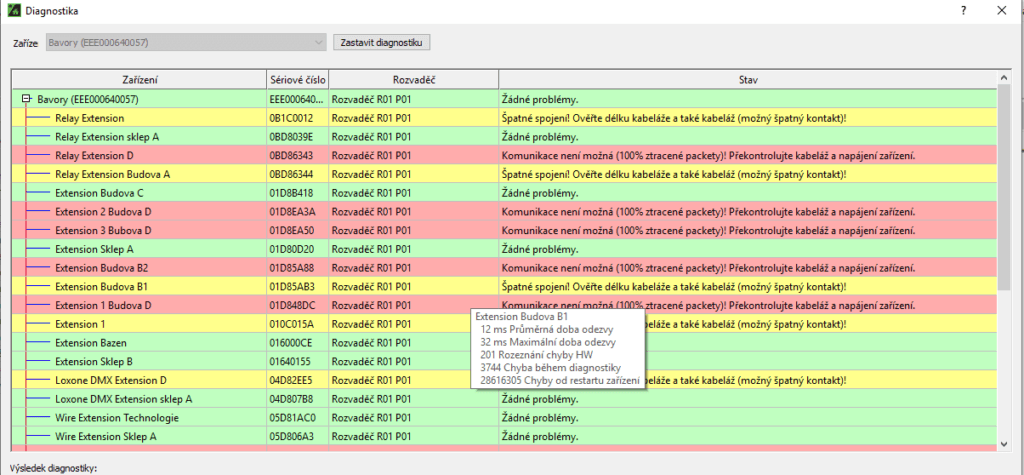
Task: Click the Extension 2 Budova D status message
Action: point(707,212)
